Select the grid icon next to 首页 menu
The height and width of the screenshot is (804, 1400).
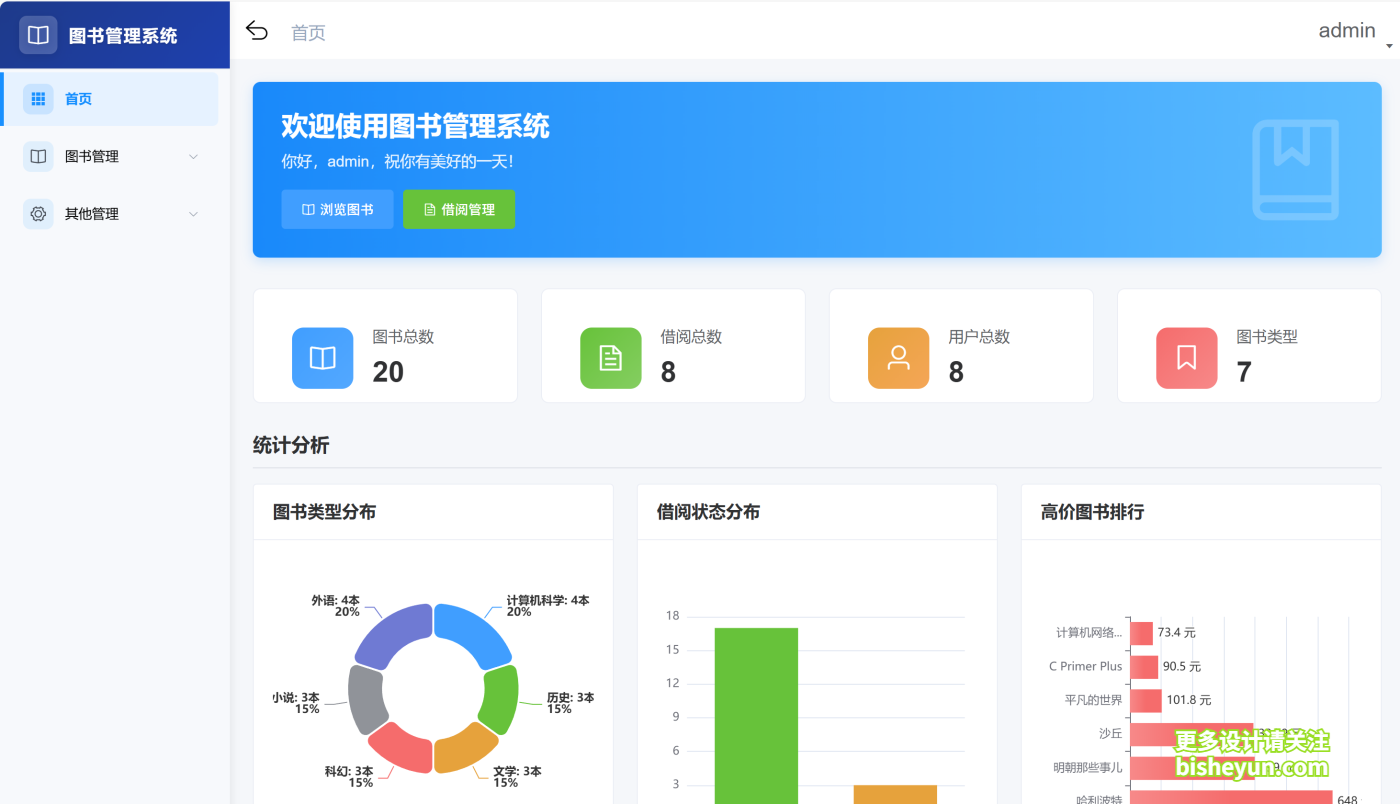pyautogui.click(x=38, y=98)
